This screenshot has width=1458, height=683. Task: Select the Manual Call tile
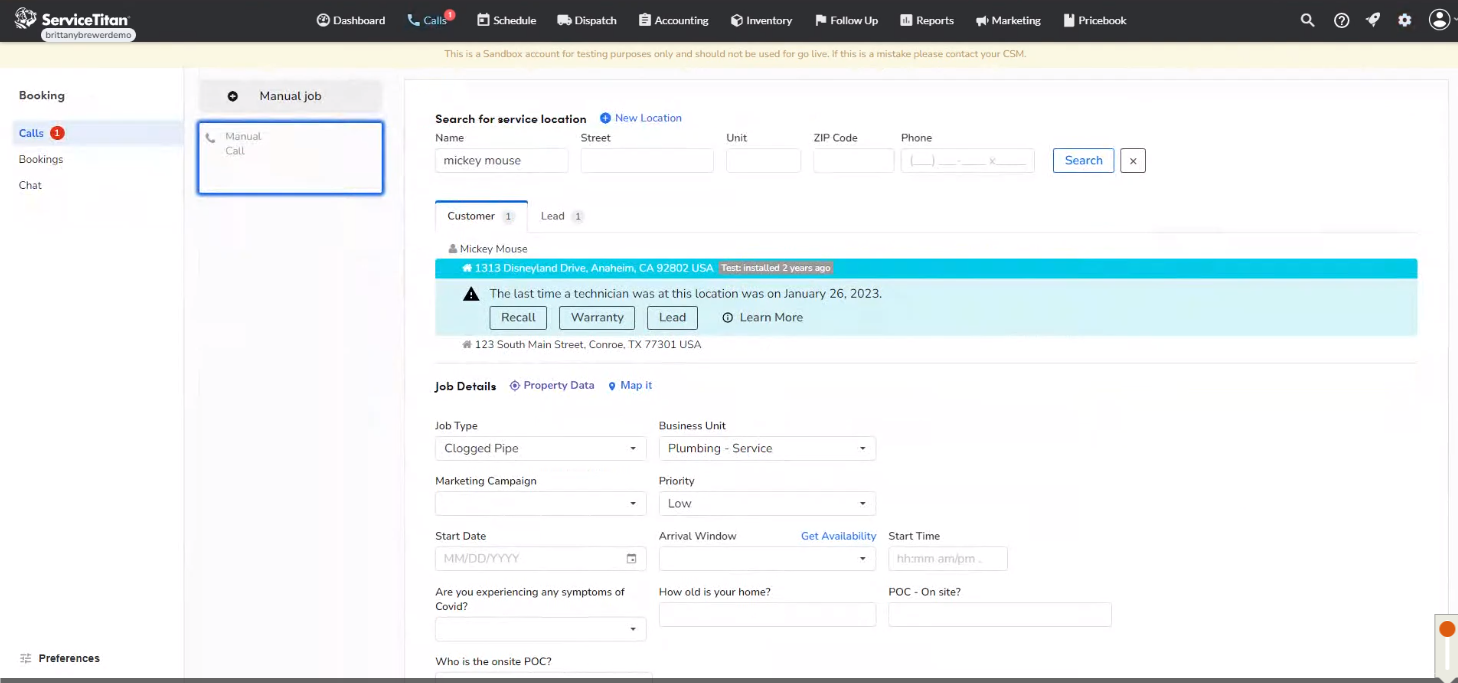290,157
